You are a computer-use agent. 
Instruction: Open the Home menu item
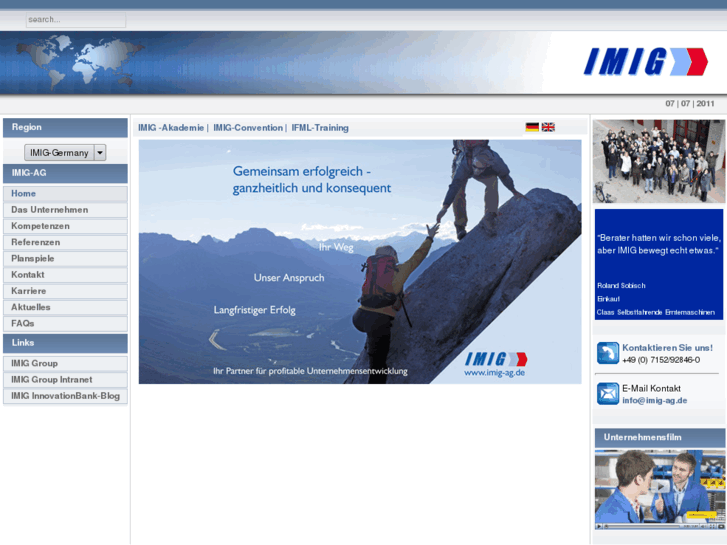point(65,193)
